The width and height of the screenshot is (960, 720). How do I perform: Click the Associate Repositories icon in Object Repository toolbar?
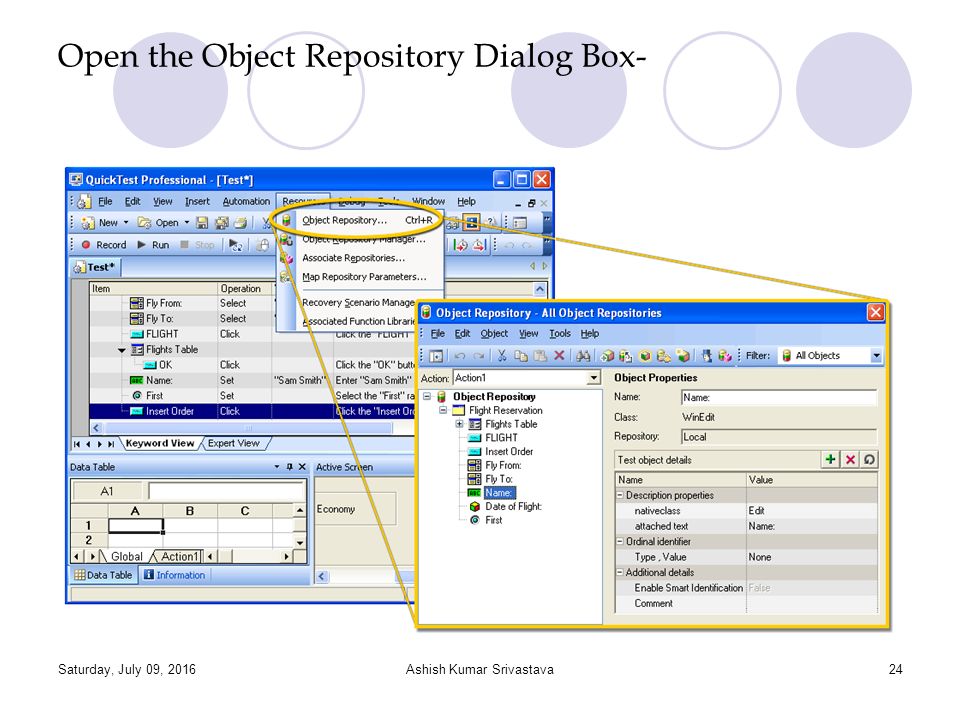(725, 356)
